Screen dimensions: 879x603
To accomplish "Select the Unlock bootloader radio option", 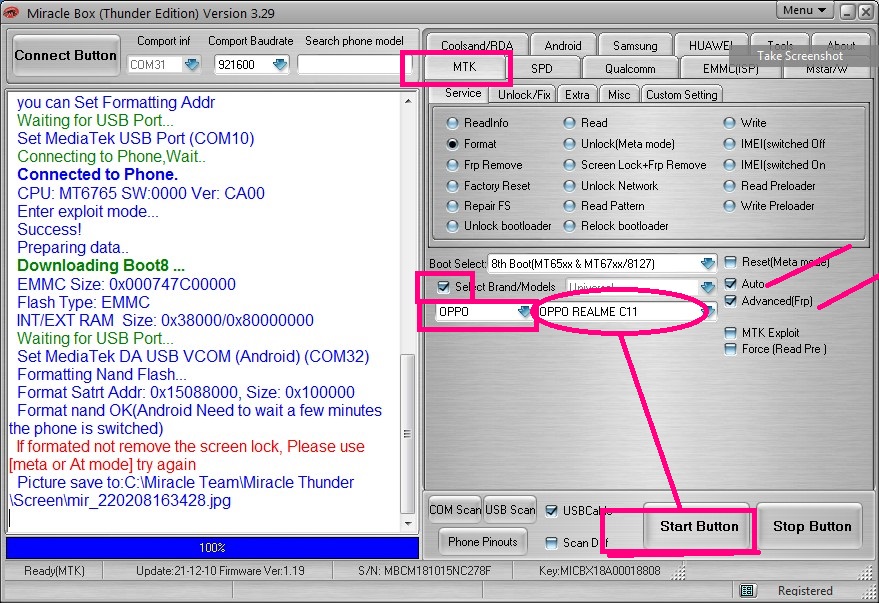I will point(452,226).
